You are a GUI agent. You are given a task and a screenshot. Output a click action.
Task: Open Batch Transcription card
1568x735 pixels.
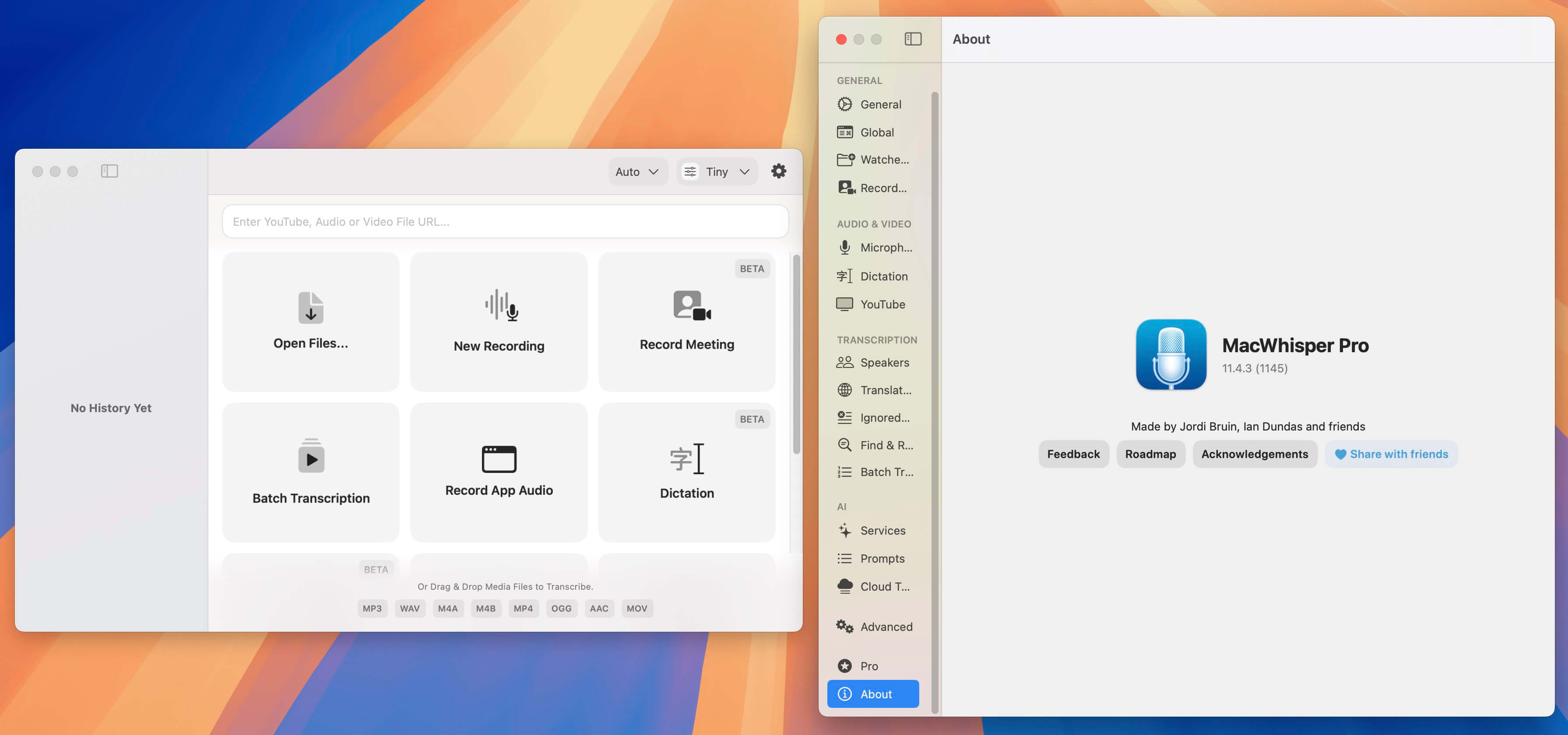[311, 472]
